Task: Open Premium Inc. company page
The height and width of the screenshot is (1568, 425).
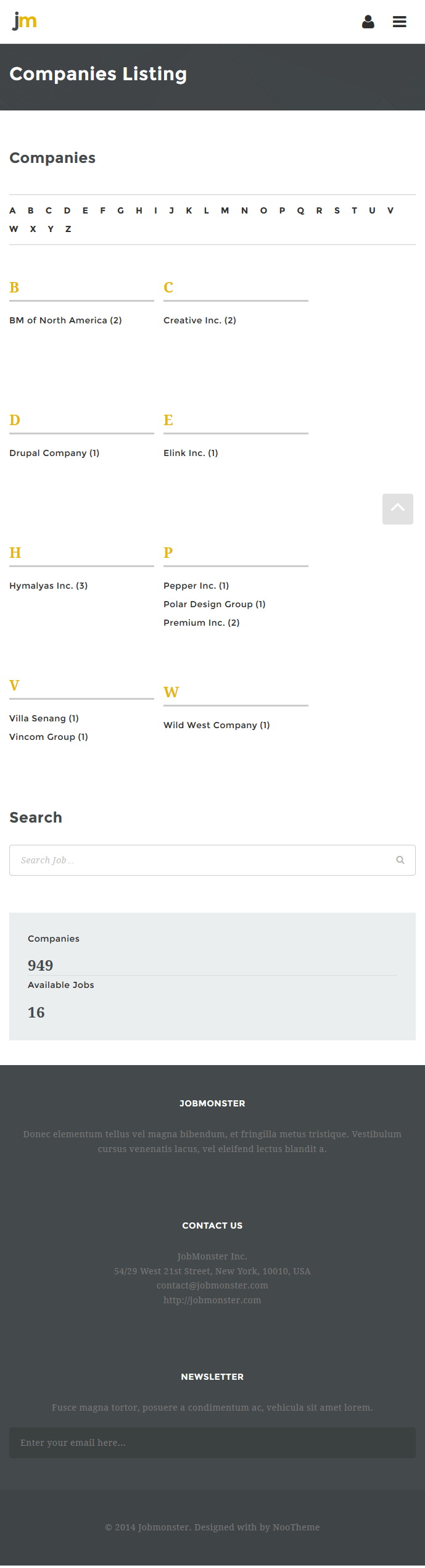Action: tap(202, 623)
